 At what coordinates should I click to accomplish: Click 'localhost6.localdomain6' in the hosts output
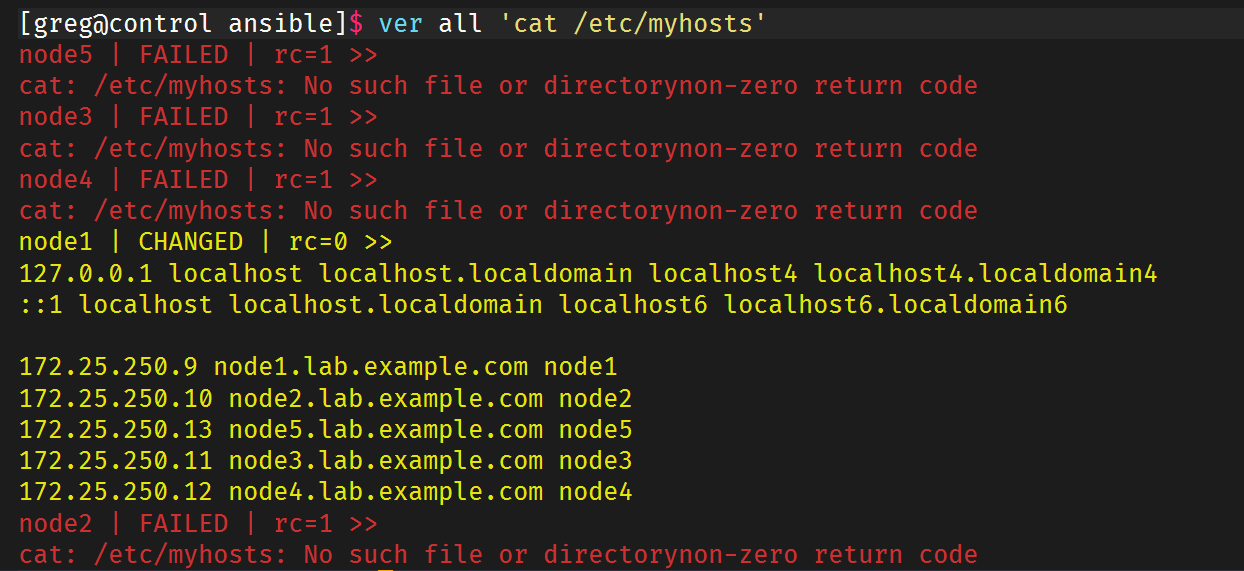(895, 304)
